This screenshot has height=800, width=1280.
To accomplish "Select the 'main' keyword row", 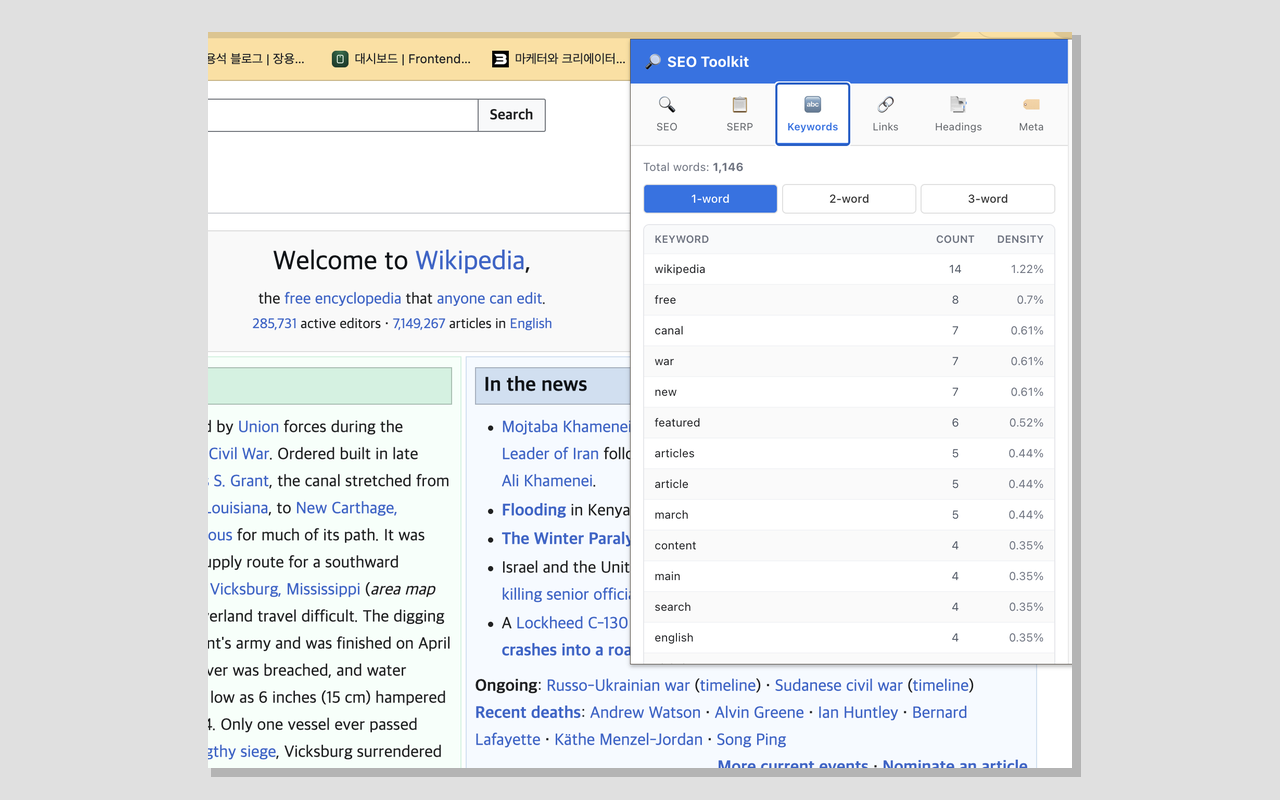I will (x=849, y=576).
